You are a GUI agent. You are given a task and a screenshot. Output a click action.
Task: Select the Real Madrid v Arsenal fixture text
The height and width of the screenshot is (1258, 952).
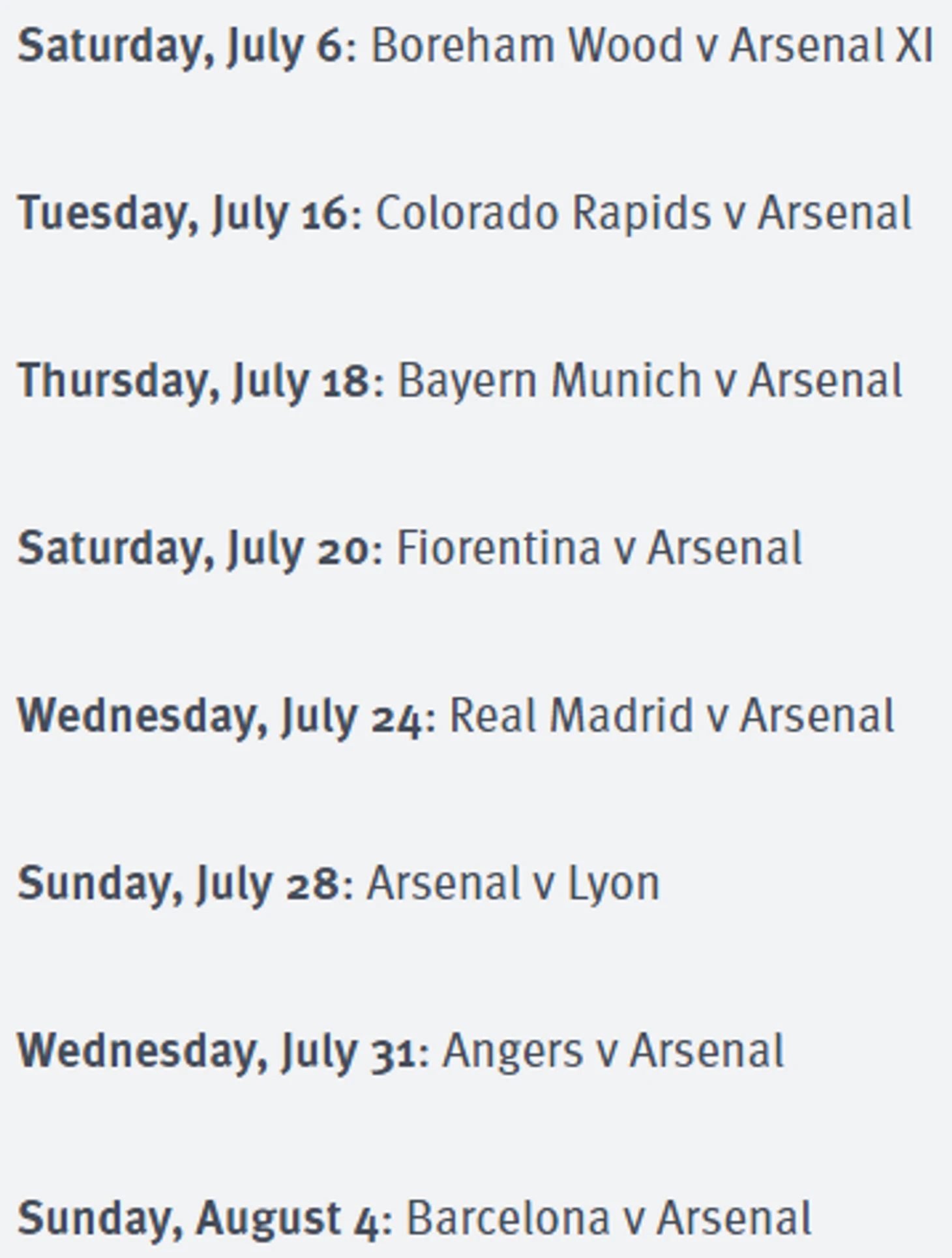[672, 716]
